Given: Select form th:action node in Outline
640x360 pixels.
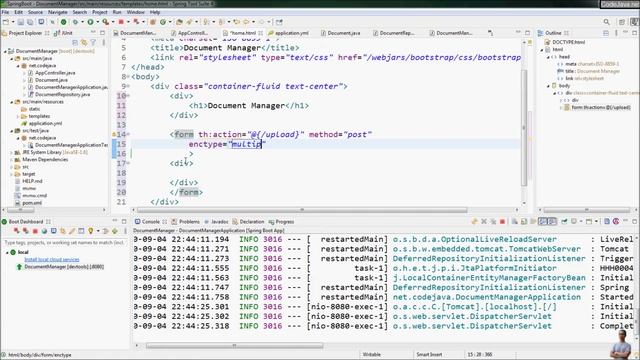Looking at the screenshot, I should click(x=601, y=107).
